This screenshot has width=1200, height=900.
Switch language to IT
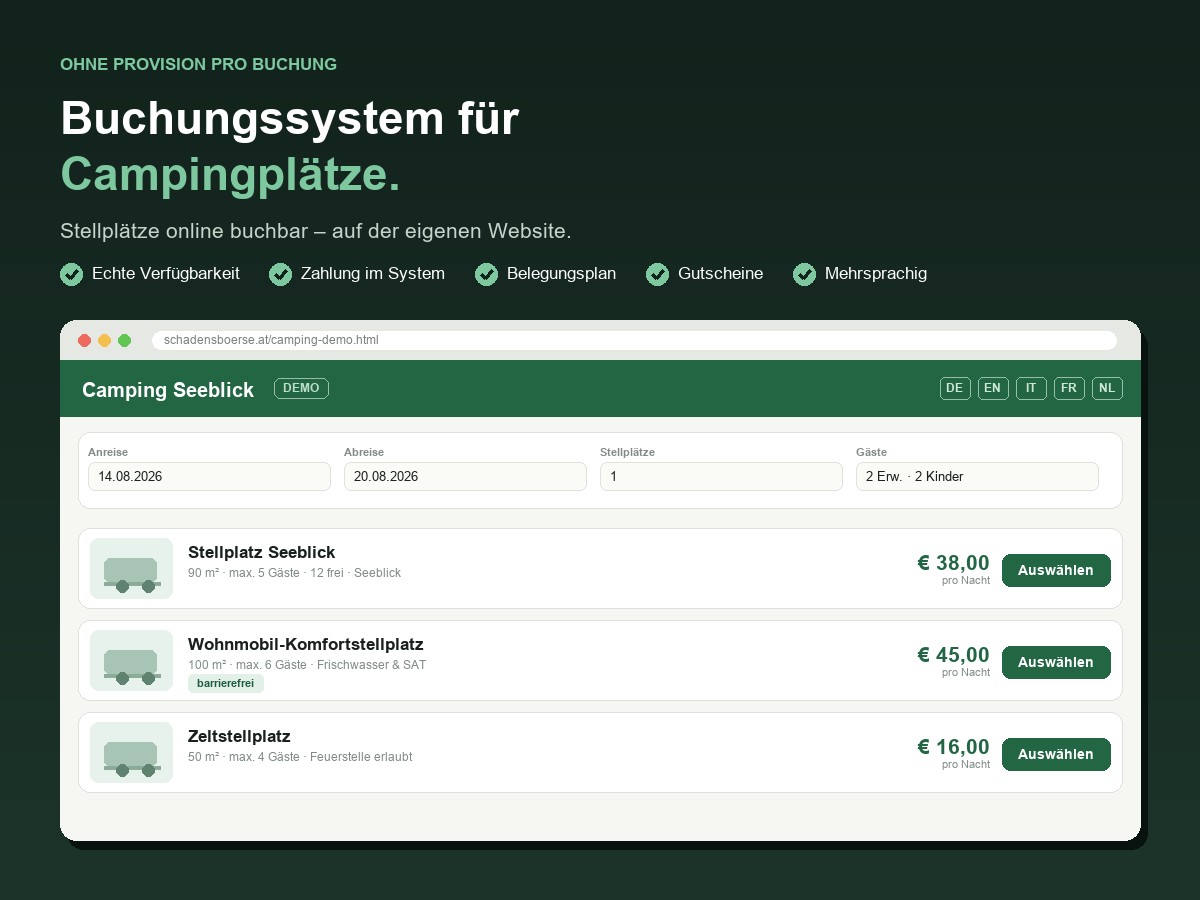(1031, 388)
